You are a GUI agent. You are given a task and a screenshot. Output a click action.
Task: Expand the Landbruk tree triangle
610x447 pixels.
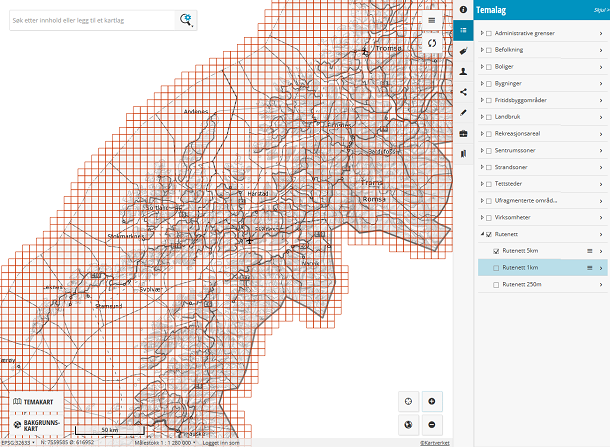coord(481,117)
